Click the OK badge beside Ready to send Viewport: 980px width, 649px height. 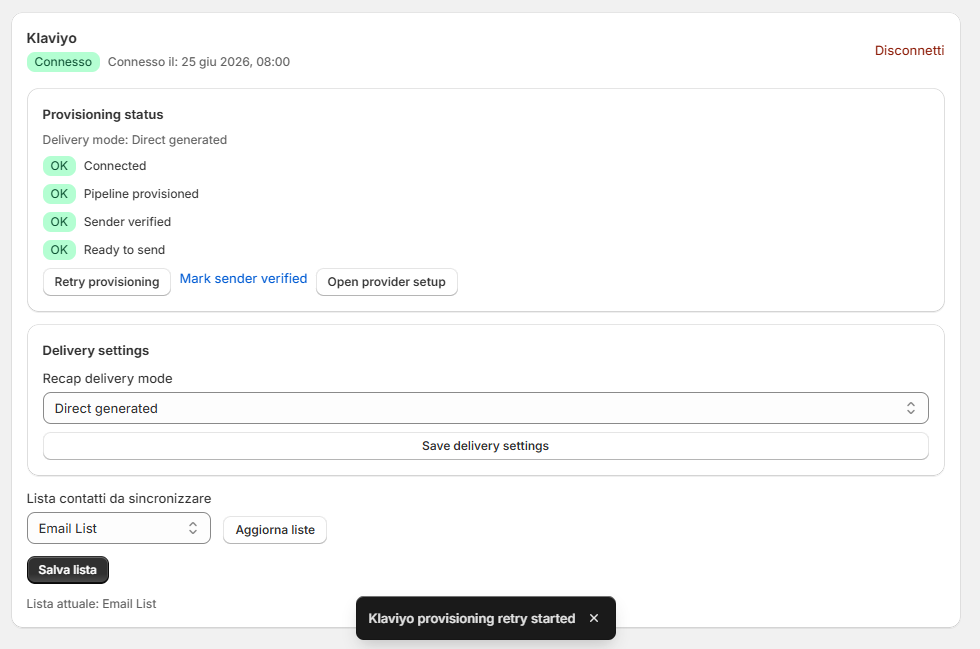(59, 250)
